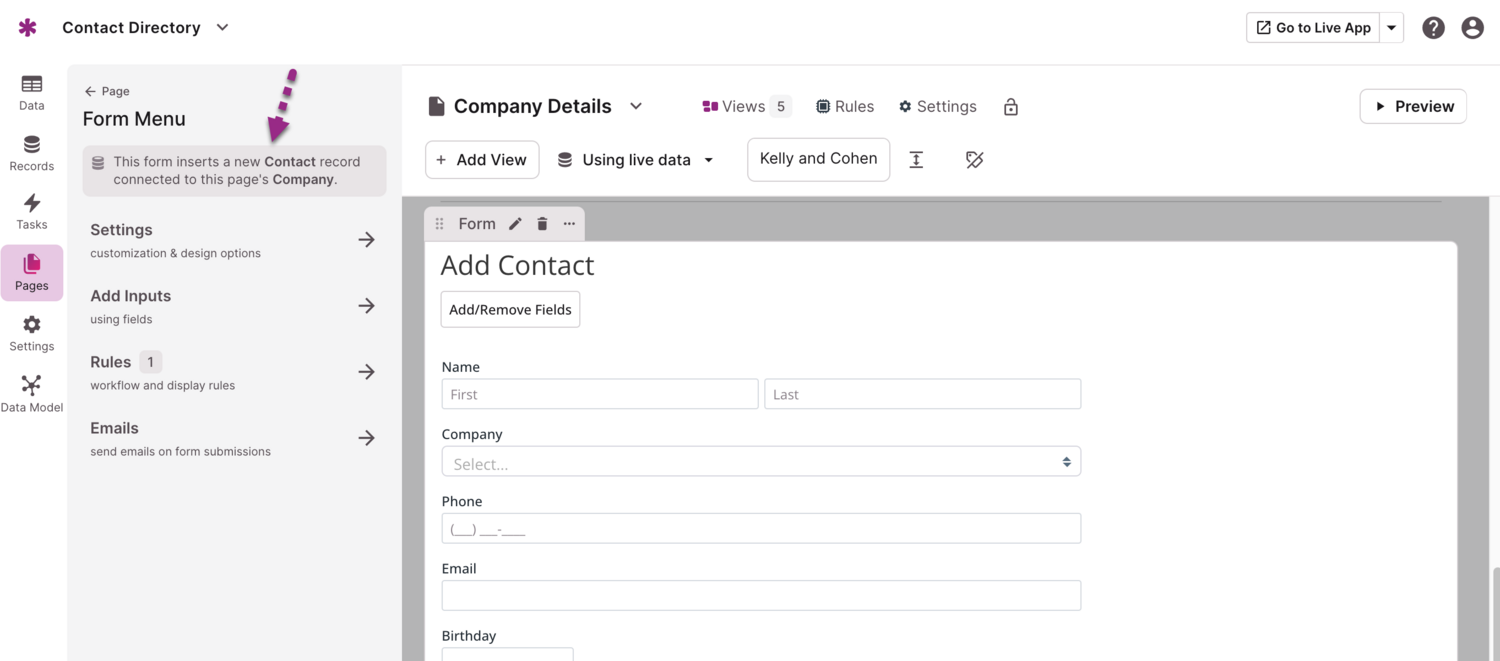Viewport: 1500px width, 661px height.
Task: Expand the Contact Directory app dropdown
Action: 222,28
